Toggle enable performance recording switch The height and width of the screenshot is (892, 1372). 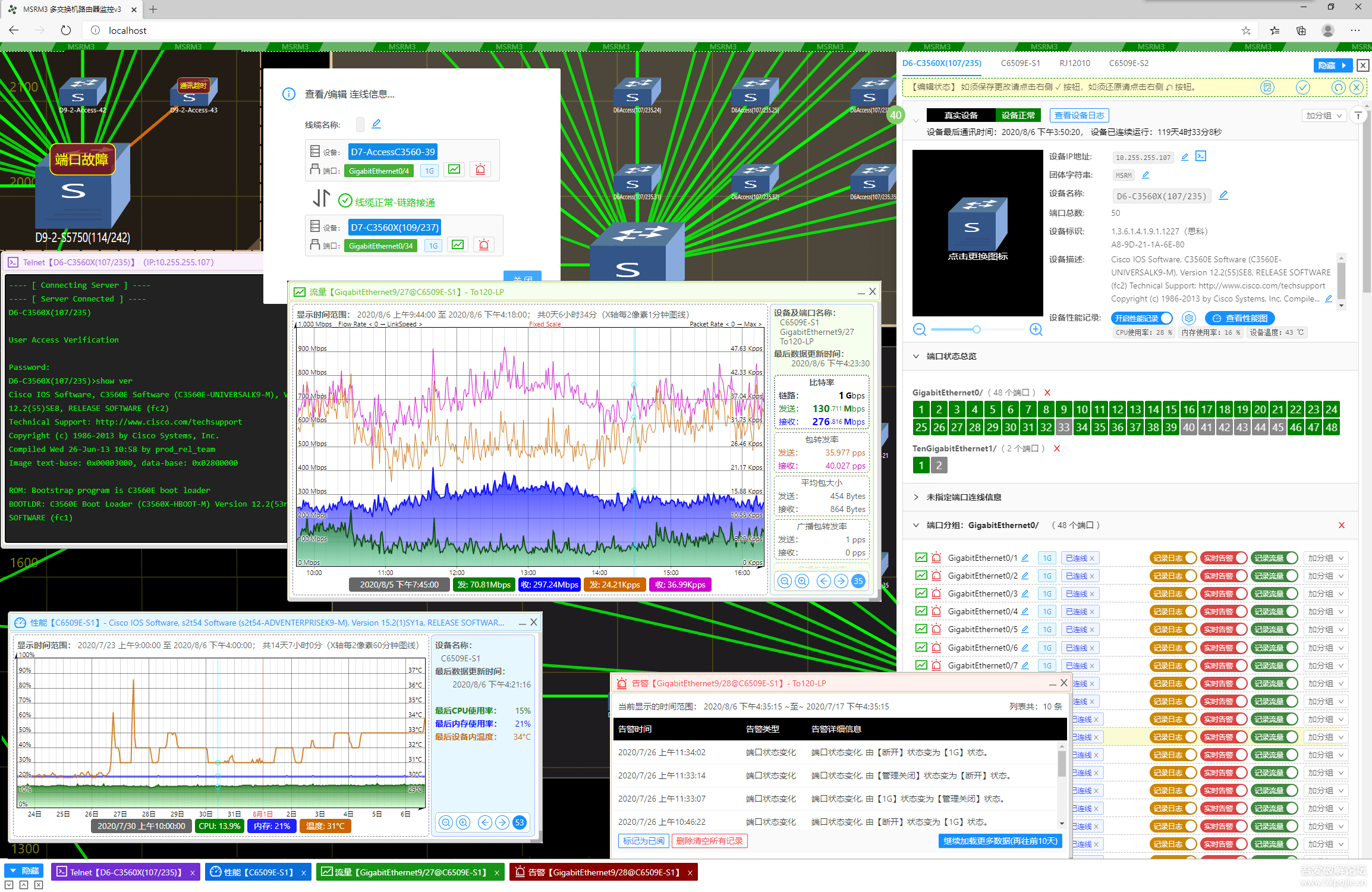coord(1141,318)
